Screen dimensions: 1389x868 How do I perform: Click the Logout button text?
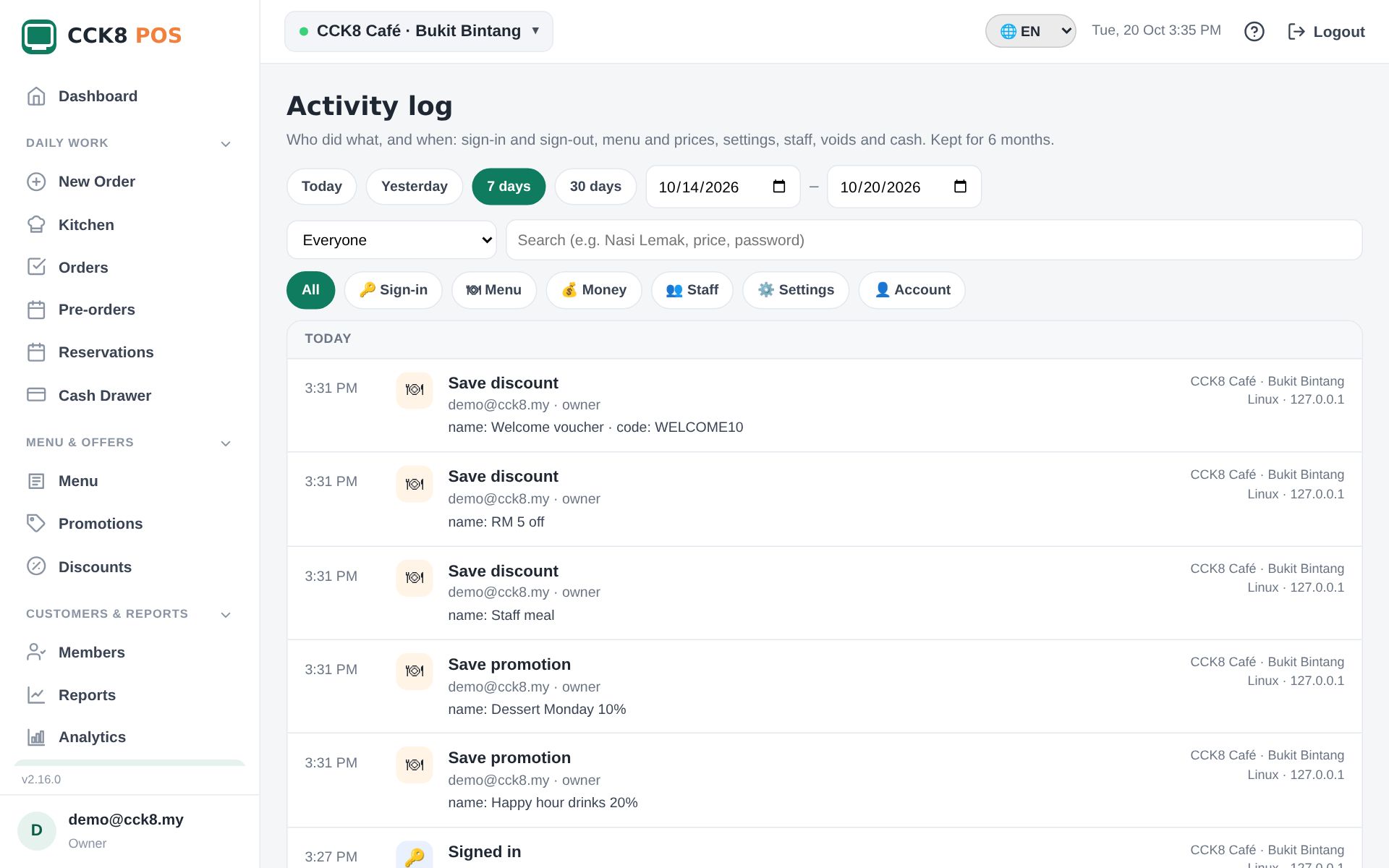pyautogui.click(x=1339, y=32)
